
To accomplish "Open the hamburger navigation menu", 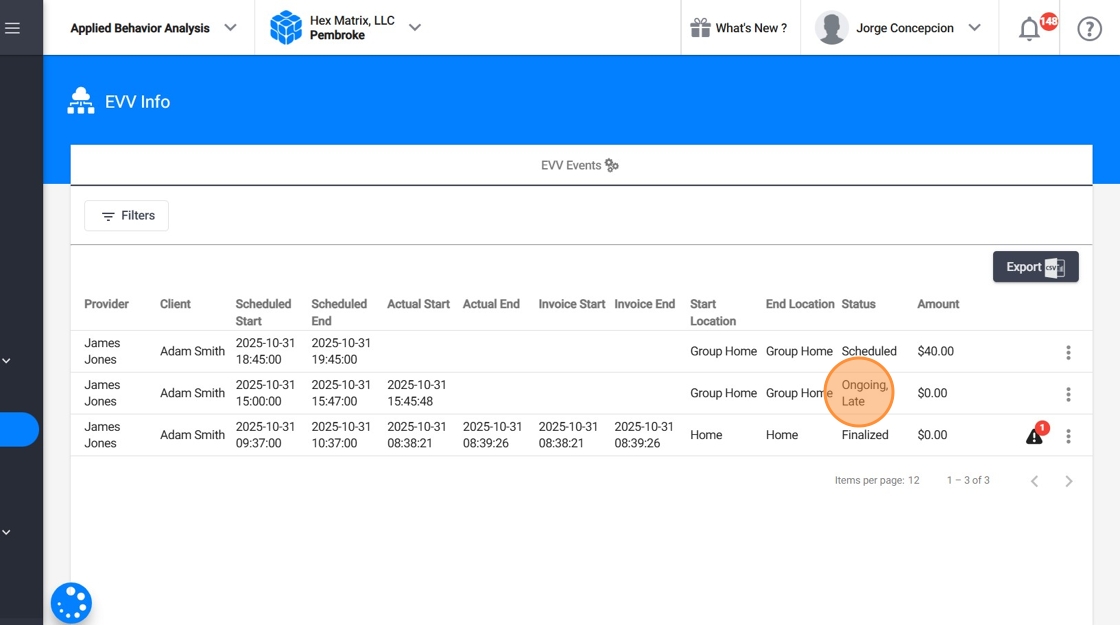I will click(12, 28).
